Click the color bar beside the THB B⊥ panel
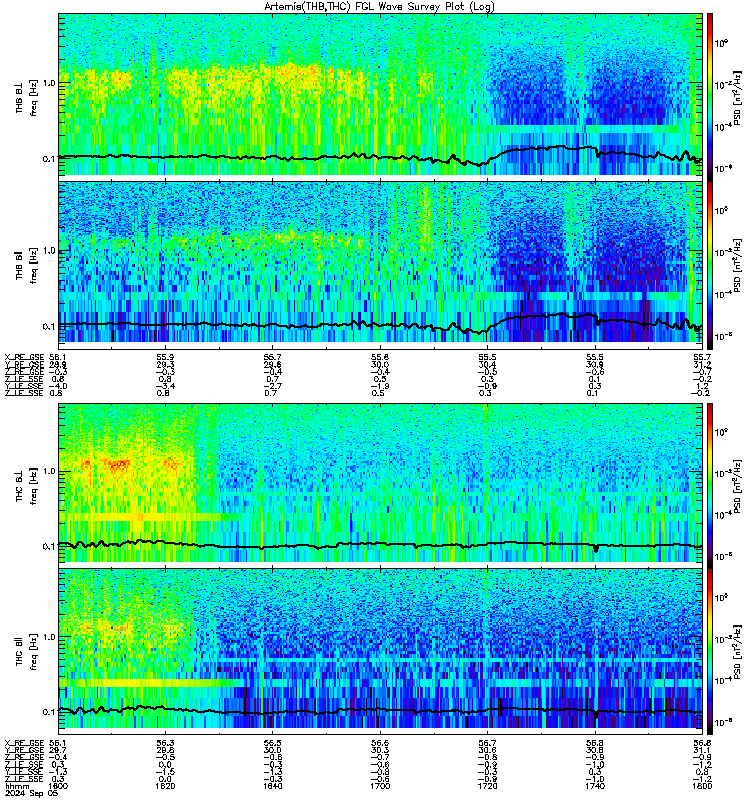The height and width of the screenshot is (800, 750). (710, 97)
